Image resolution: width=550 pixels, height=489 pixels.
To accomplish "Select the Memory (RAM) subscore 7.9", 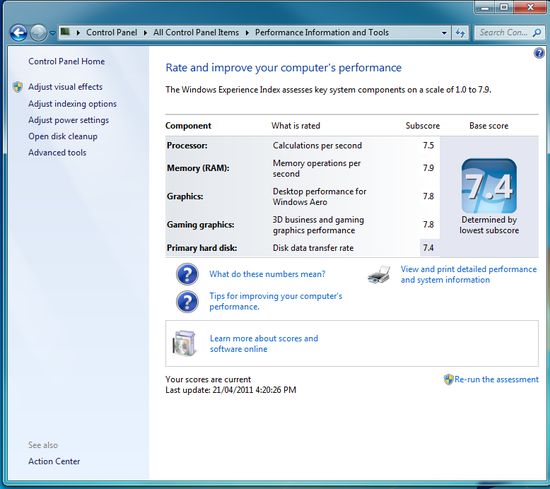I will 428,168.
